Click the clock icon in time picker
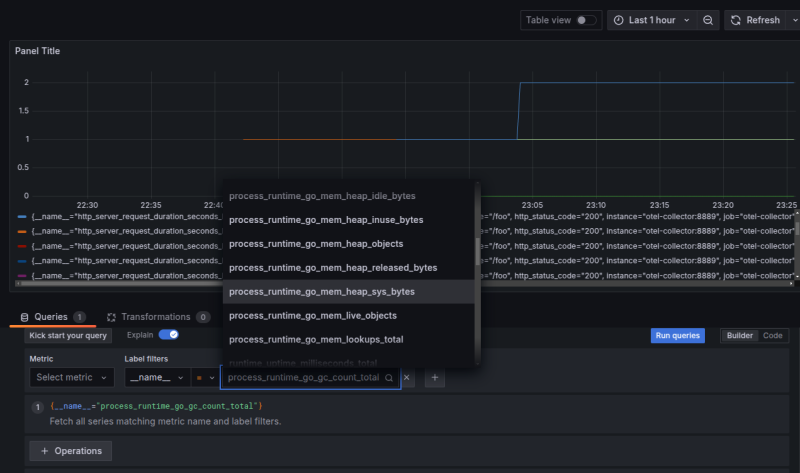The height and width of the screenshot is (473, 800). pyautogui.click(x=618, y=20)
